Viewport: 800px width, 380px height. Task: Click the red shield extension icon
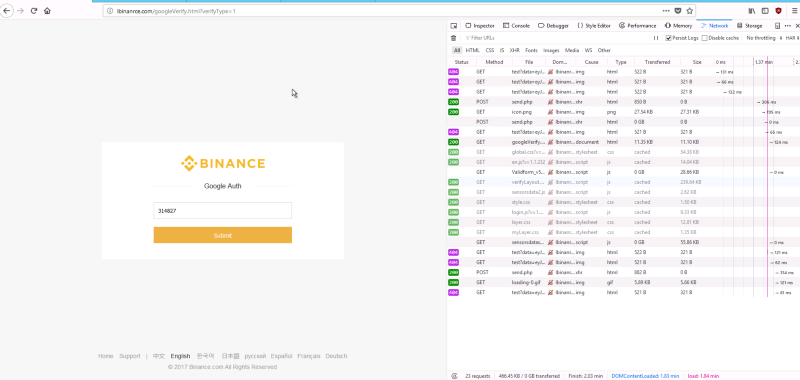(x=779, y=11)
